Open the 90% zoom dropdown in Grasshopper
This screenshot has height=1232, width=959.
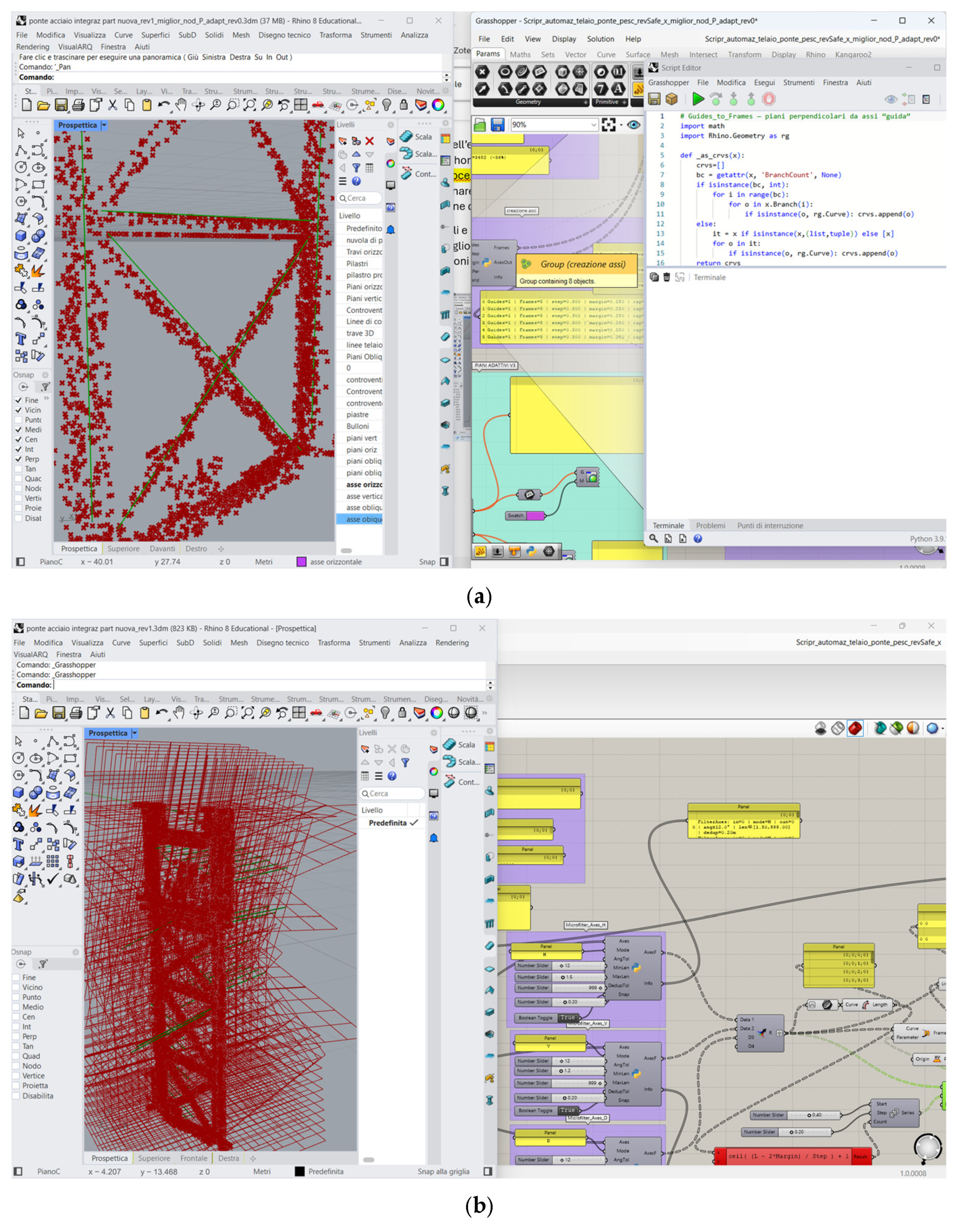tap(554, 125)
